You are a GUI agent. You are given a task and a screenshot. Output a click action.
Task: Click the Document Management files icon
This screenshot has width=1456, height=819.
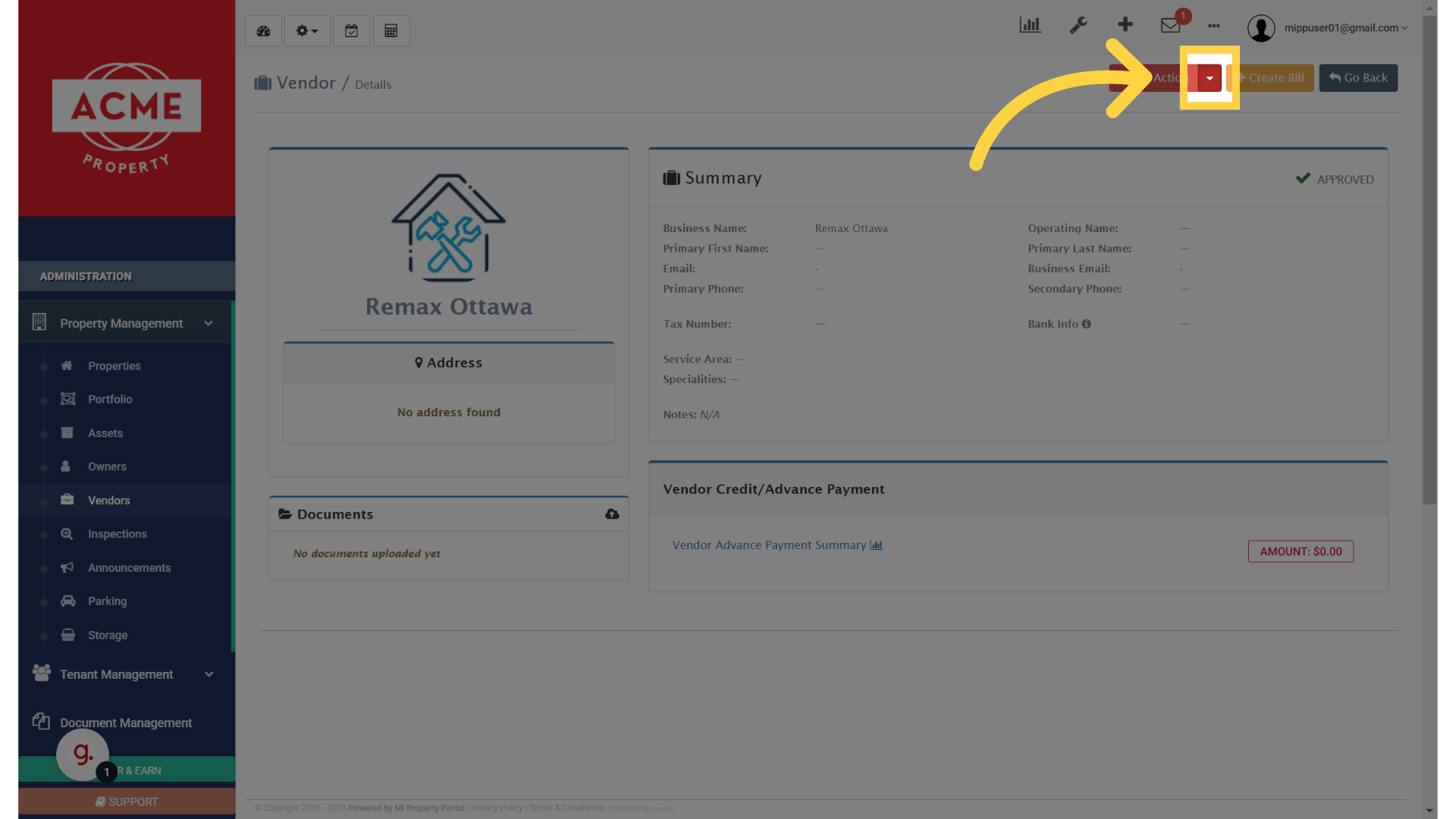[41, 721]
